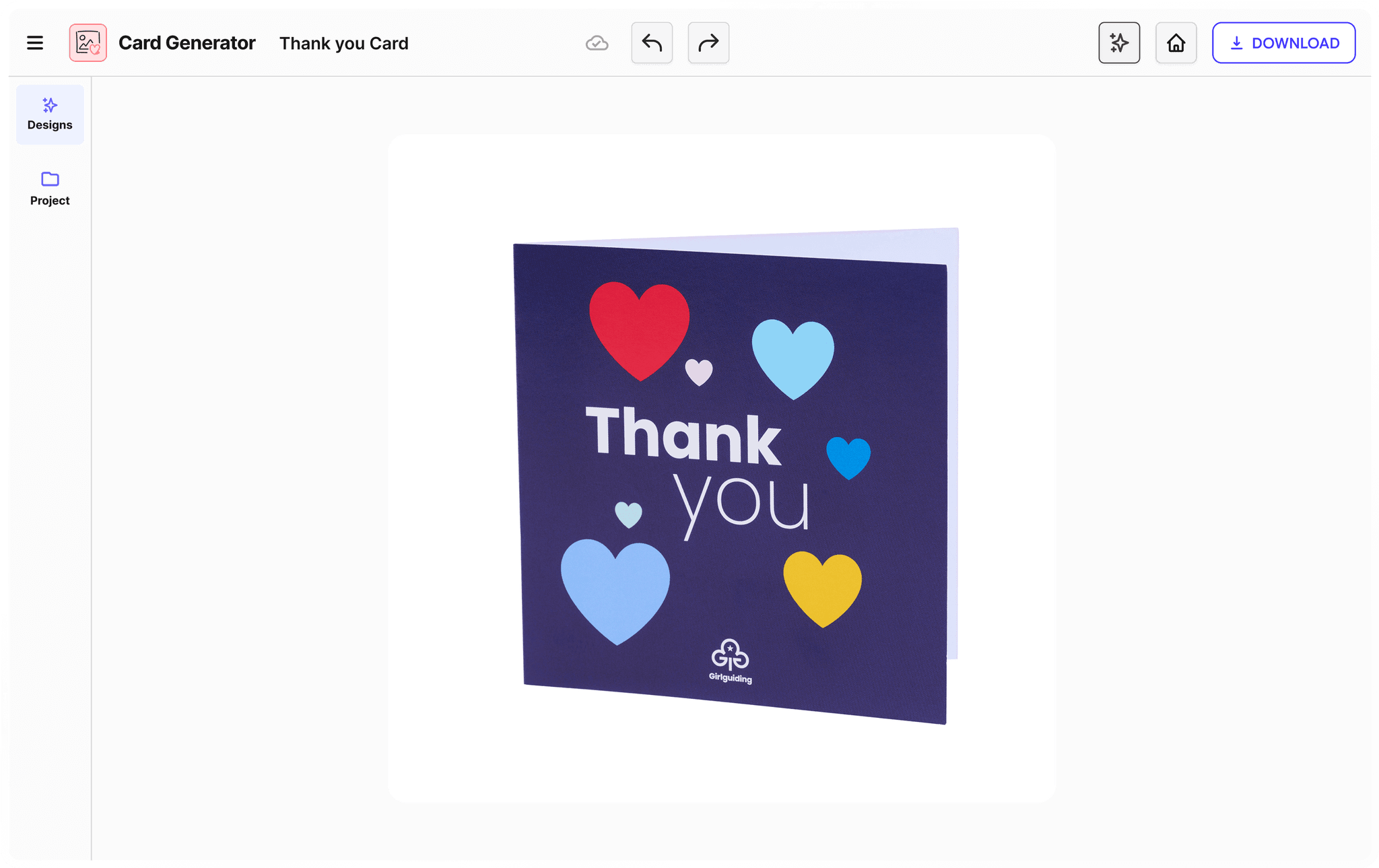Open the hamburger menu
Viewport: 1379px width, 868px height.
pos(35,43)
